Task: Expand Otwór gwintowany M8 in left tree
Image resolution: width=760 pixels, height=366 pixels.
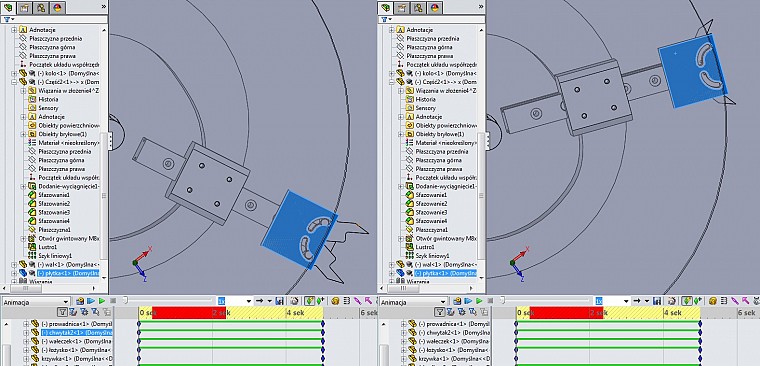Action: (24, 239)
